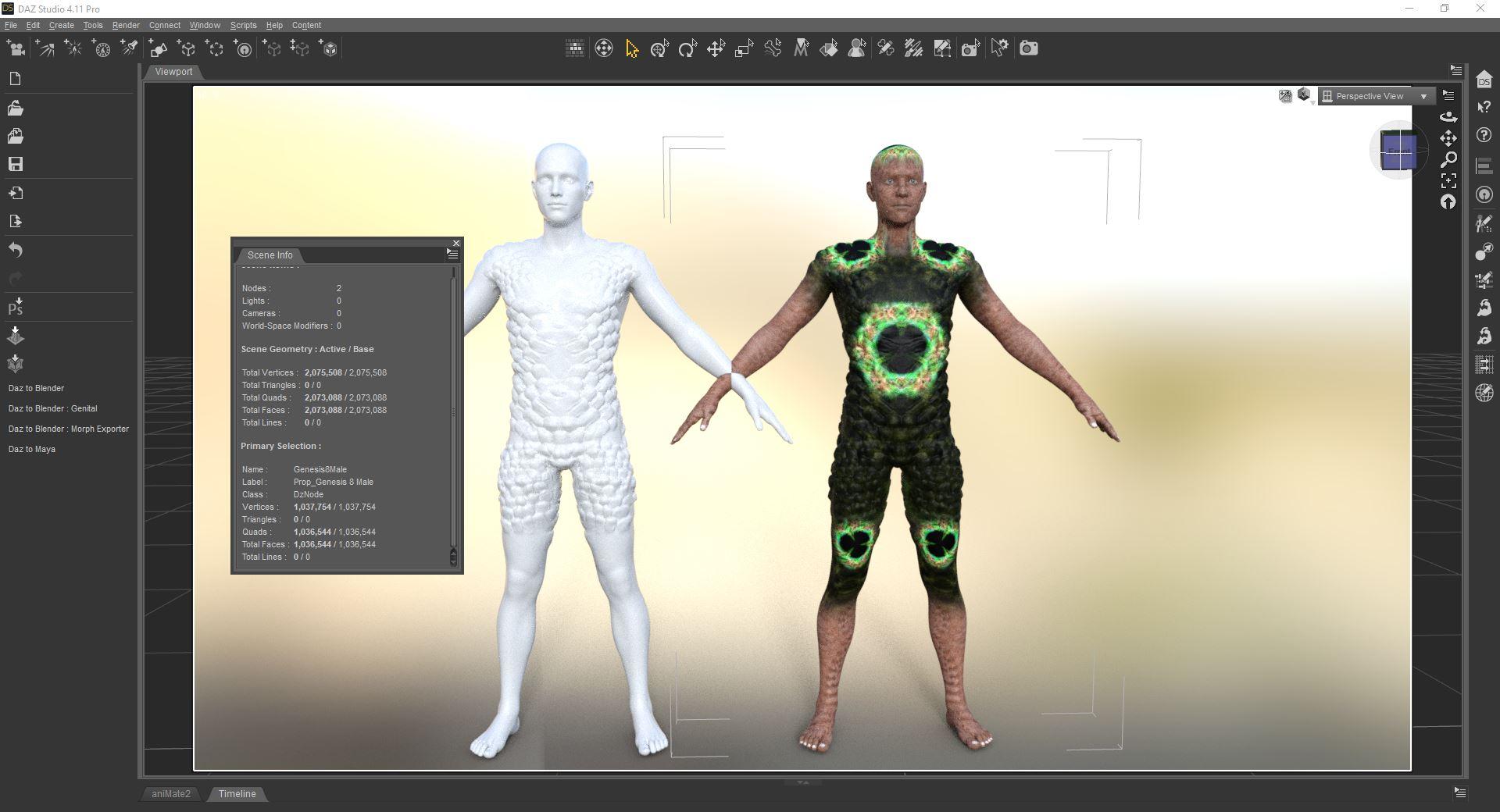Select the Scene Info tab
Viewport: 1500px width, 812px height.
pyautogui.click(x=270, y=255)
